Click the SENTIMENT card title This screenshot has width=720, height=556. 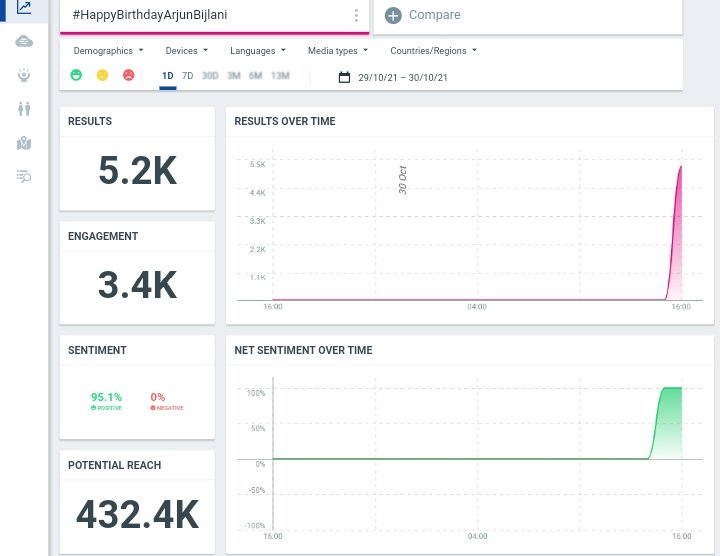[x=97, y=350]
